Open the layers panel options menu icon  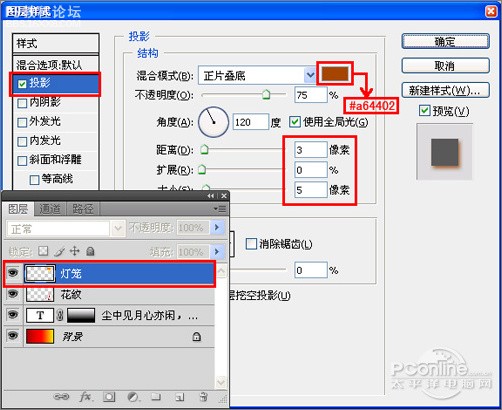[220, 209]
